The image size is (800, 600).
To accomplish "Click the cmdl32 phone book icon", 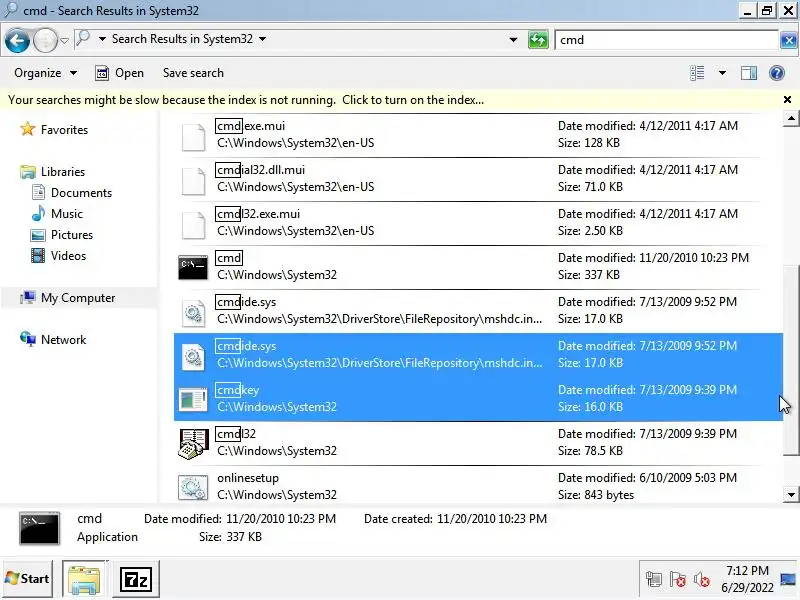I will (193, 443).
